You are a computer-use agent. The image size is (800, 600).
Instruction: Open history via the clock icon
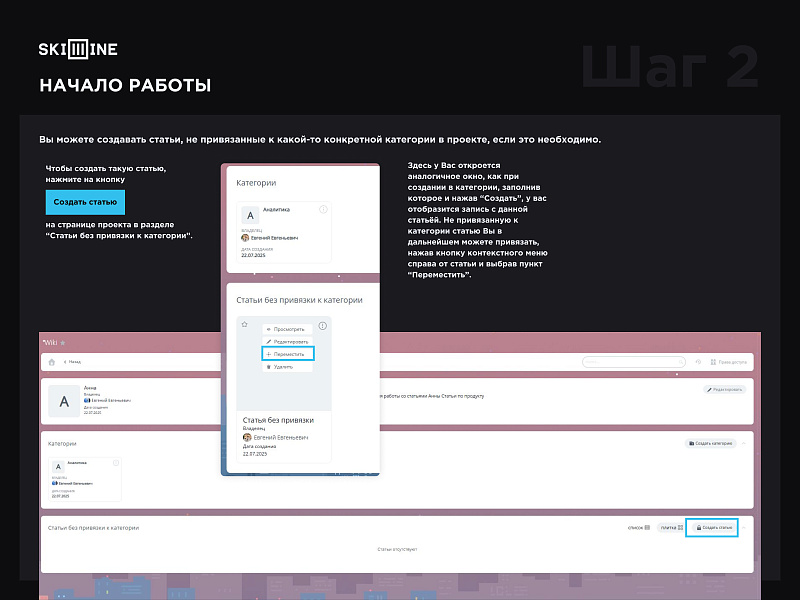[x=698, y=362]
